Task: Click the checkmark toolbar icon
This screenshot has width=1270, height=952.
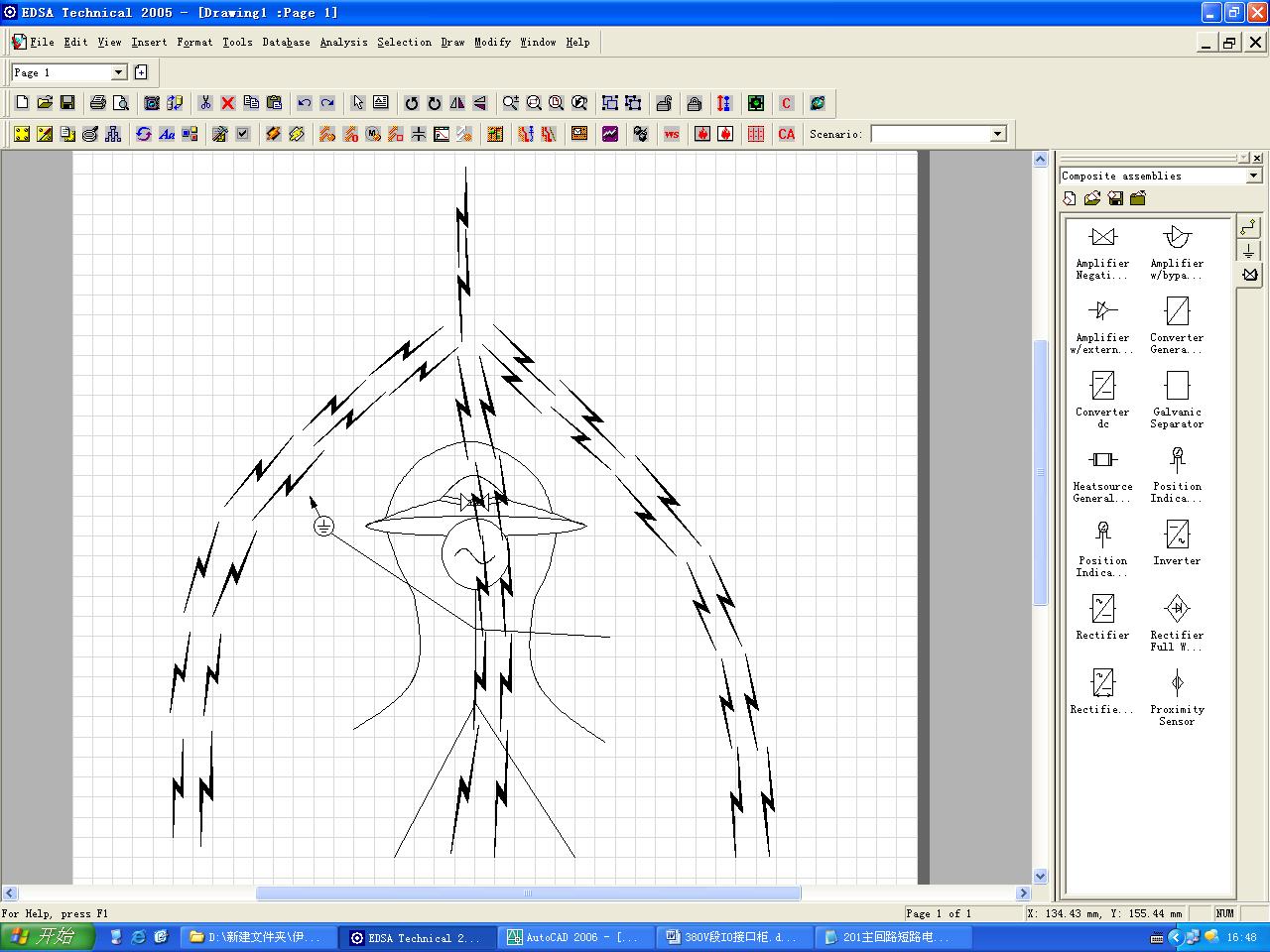Action: (243, 134)
